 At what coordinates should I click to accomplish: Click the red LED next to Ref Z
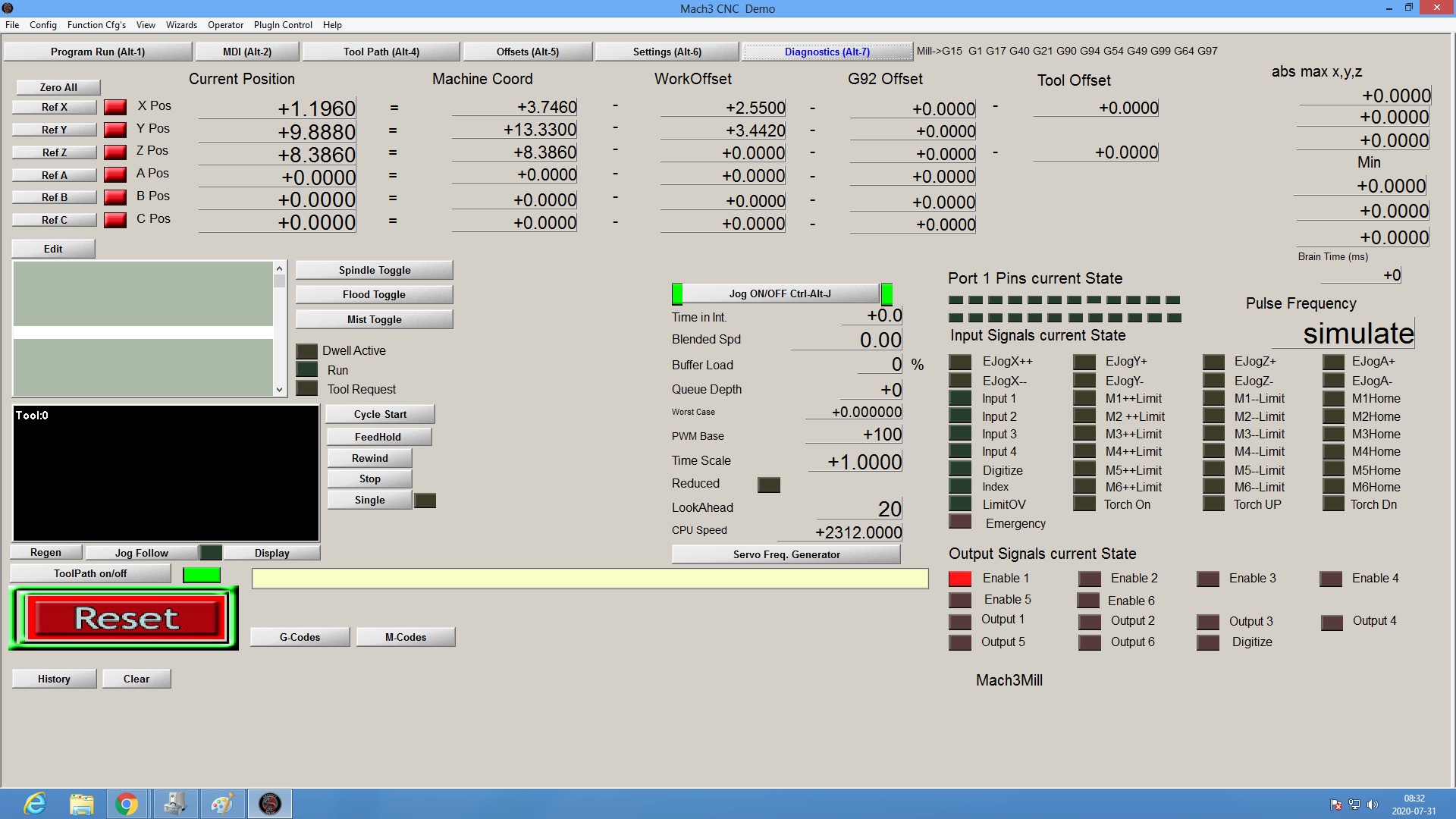(115, 152)
